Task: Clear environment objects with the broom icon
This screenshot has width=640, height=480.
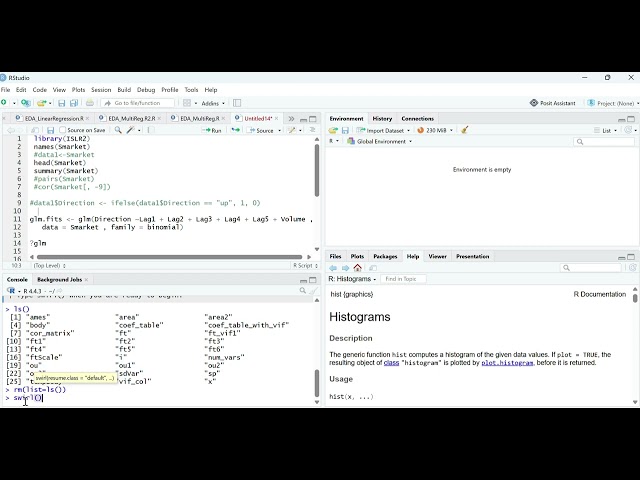Action: (x=464, y=130)
